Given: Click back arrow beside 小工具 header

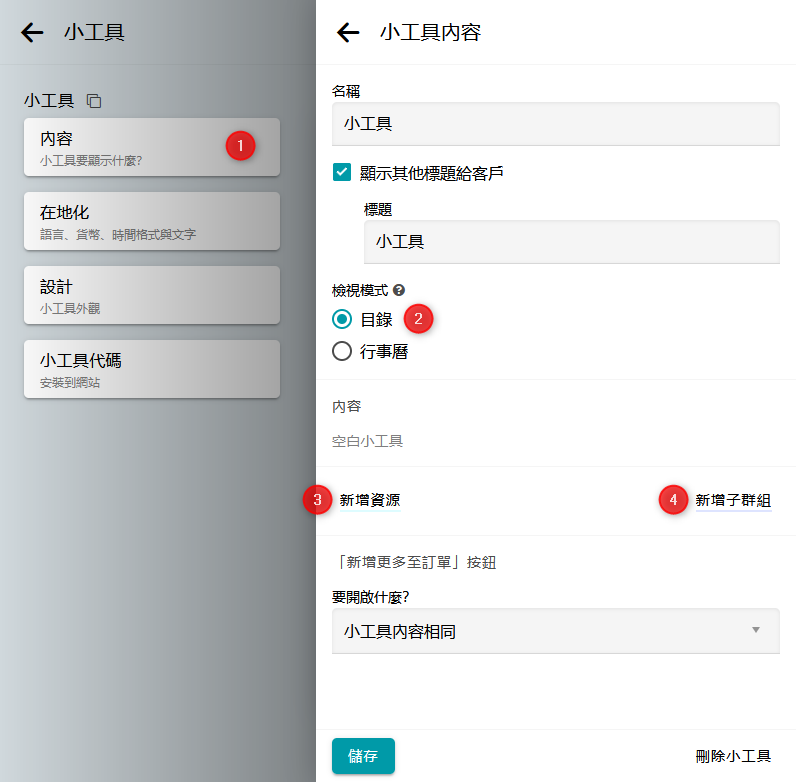Looking at the screenshot, I should click(x=33, y=33).
